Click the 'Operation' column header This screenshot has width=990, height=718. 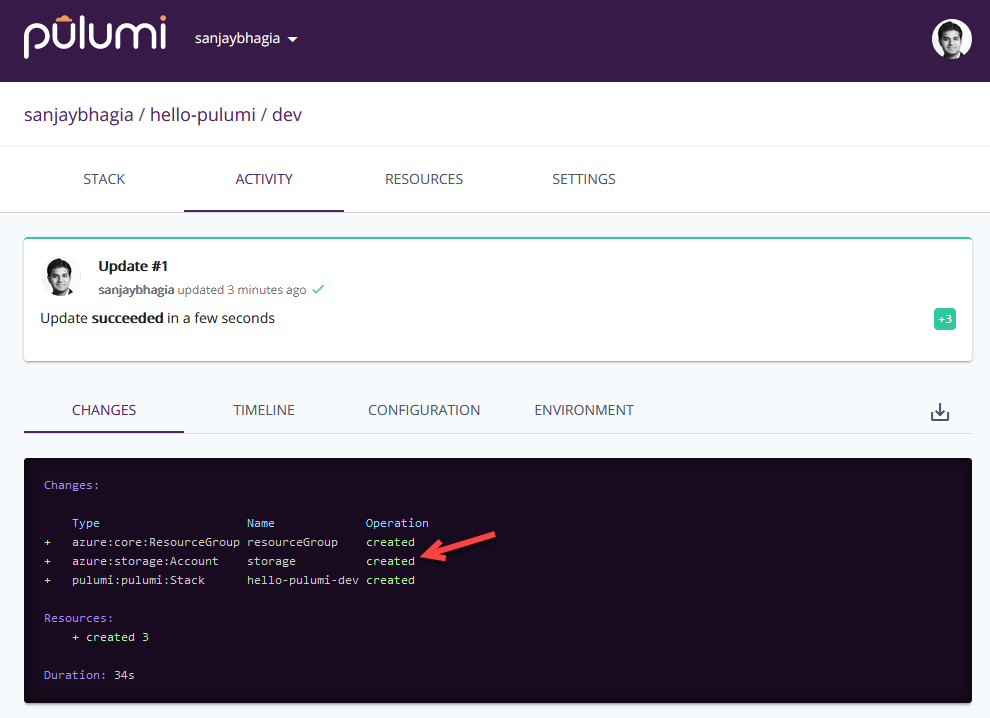click(x=397, y=523)
